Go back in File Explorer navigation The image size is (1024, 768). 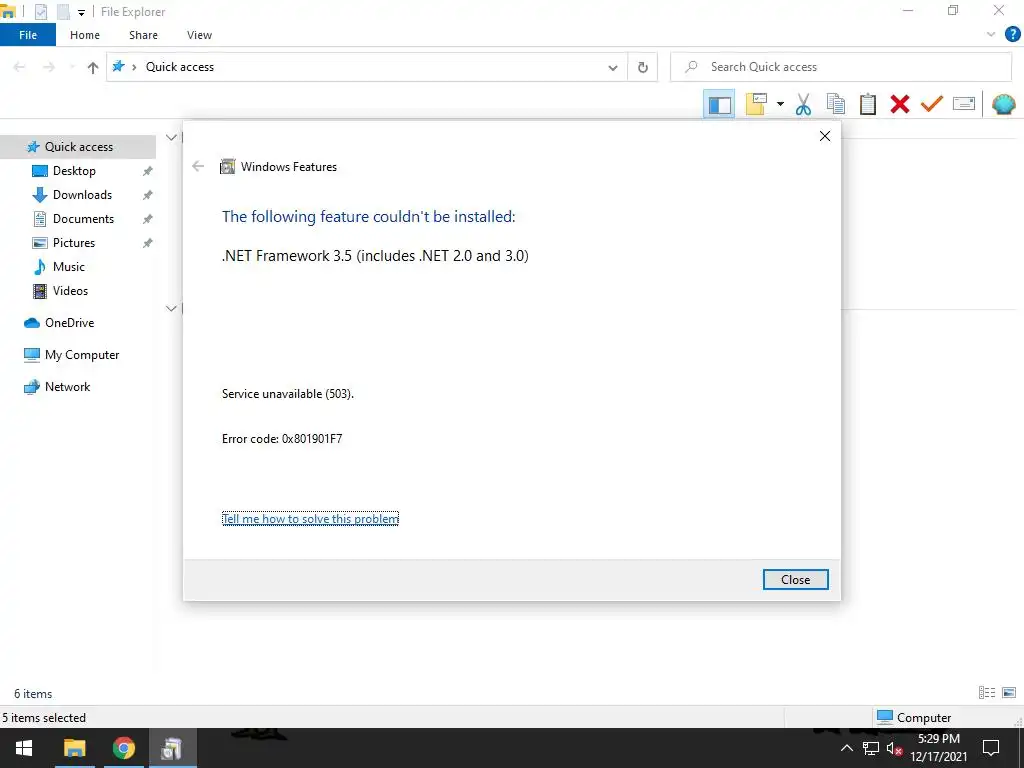(x=20, y=67)
